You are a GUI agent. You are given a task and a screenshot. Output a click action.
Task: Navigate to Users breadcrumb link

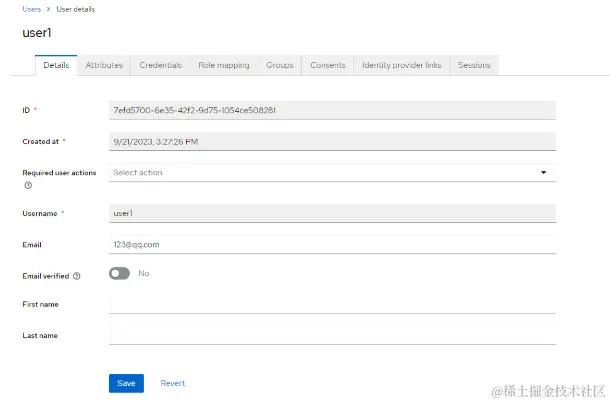pos(32,8)
